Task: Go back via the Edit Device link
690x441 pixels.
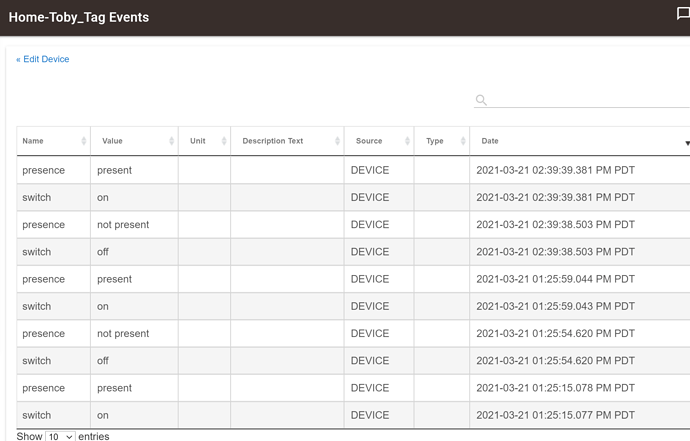Action: point(43,59)
